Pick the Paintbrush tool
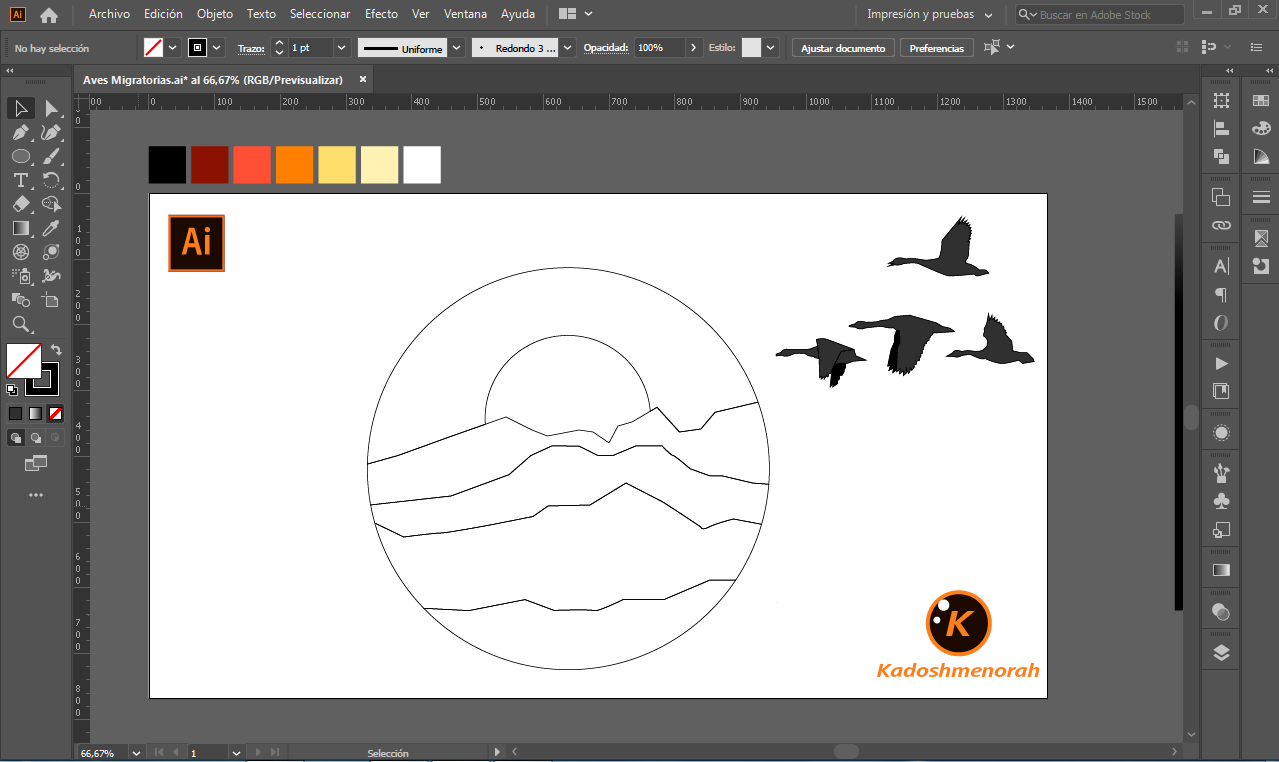This screenshot has height=762, width=1279. pyautogui.click(x=51, y=156)
